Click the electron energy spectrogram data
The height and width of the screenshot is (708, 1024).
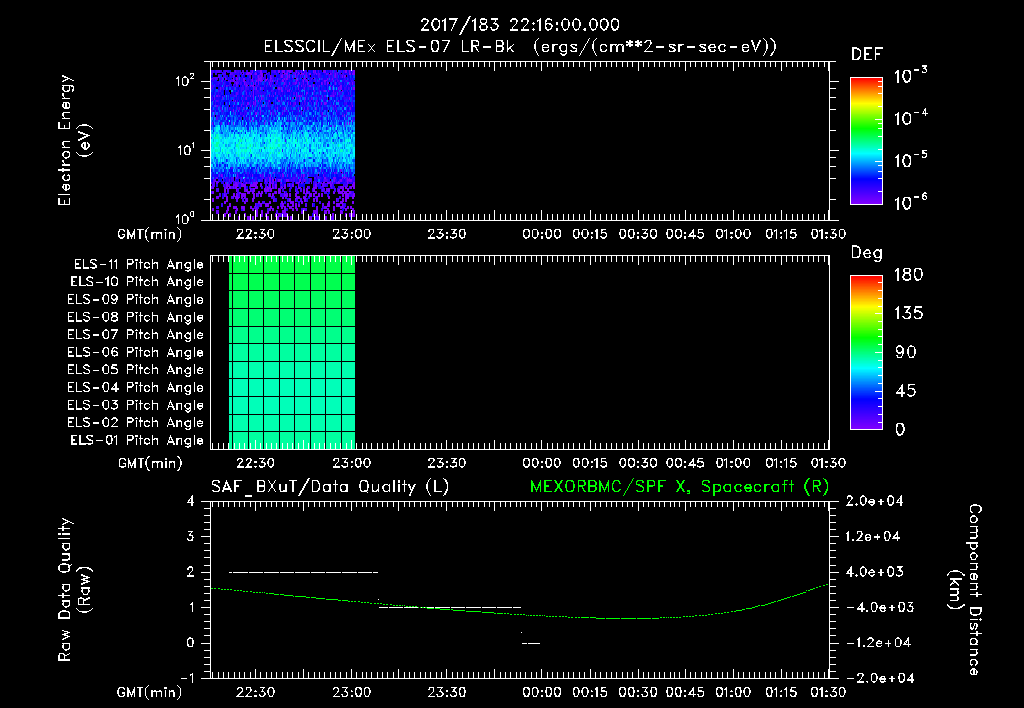[283, 144]
